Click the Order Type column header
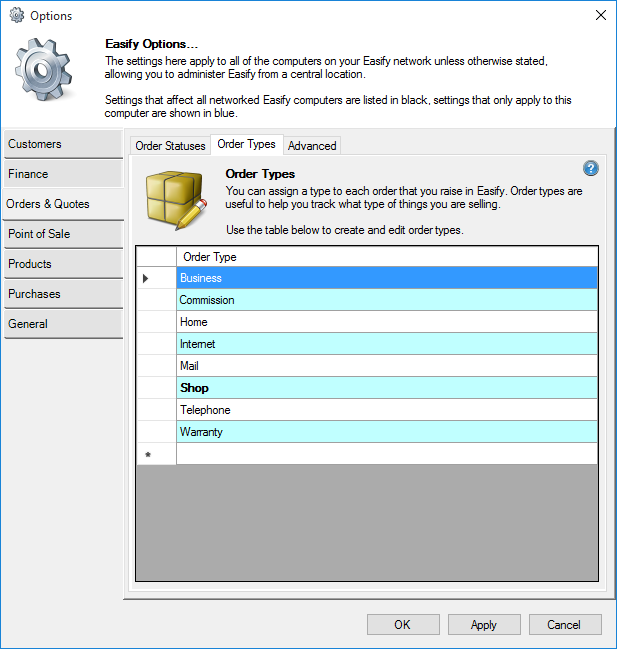This screenshot has height=649, width=617. (386, 257)
